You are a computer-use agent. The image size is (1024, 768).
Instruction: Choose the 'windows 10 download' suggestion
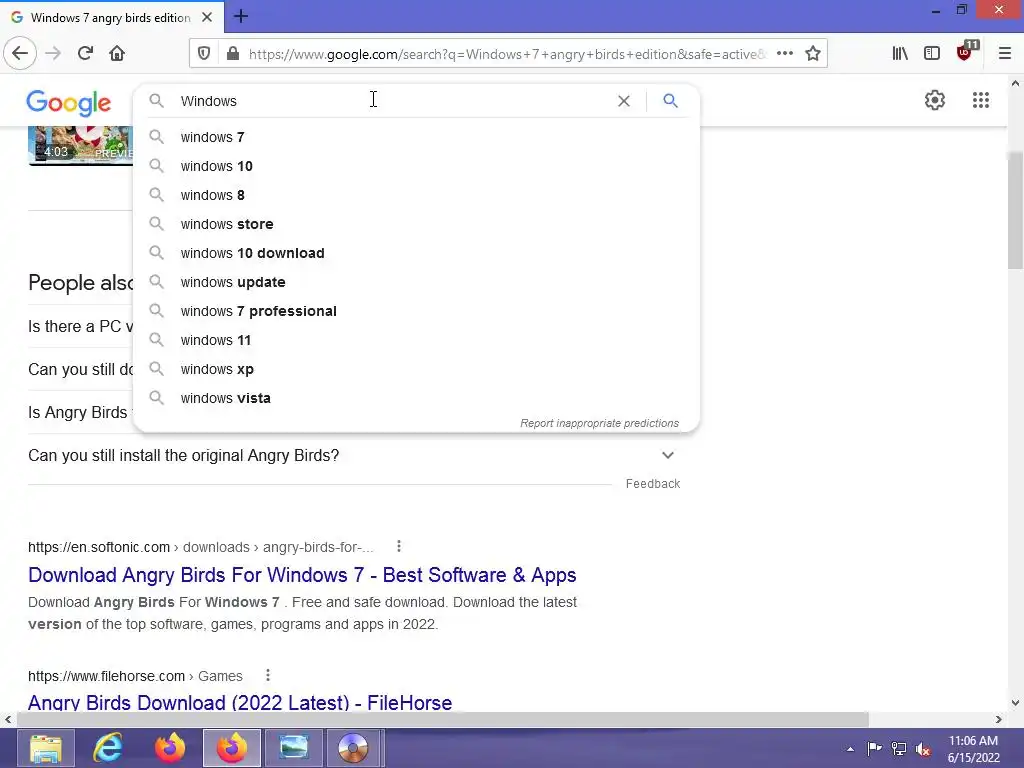(x=416, y=253)
